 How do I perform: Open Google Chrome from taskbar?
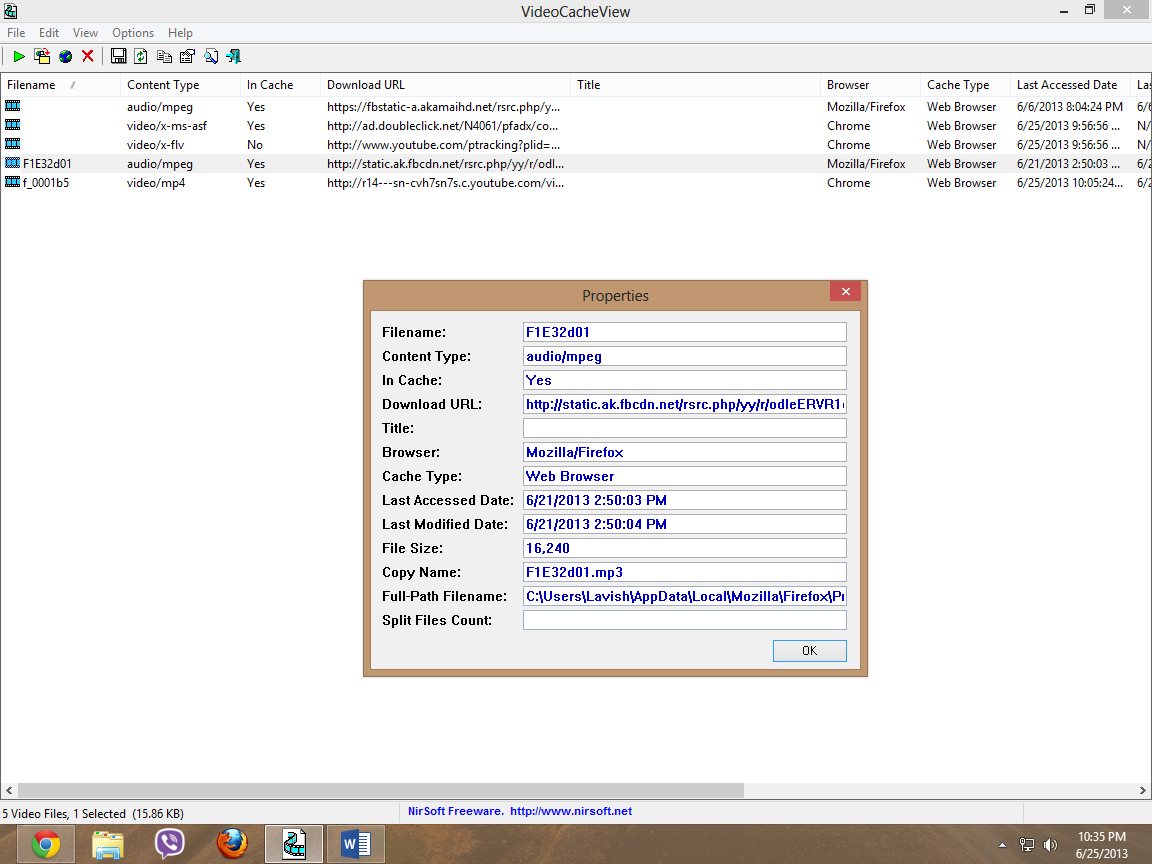(46, 843)
